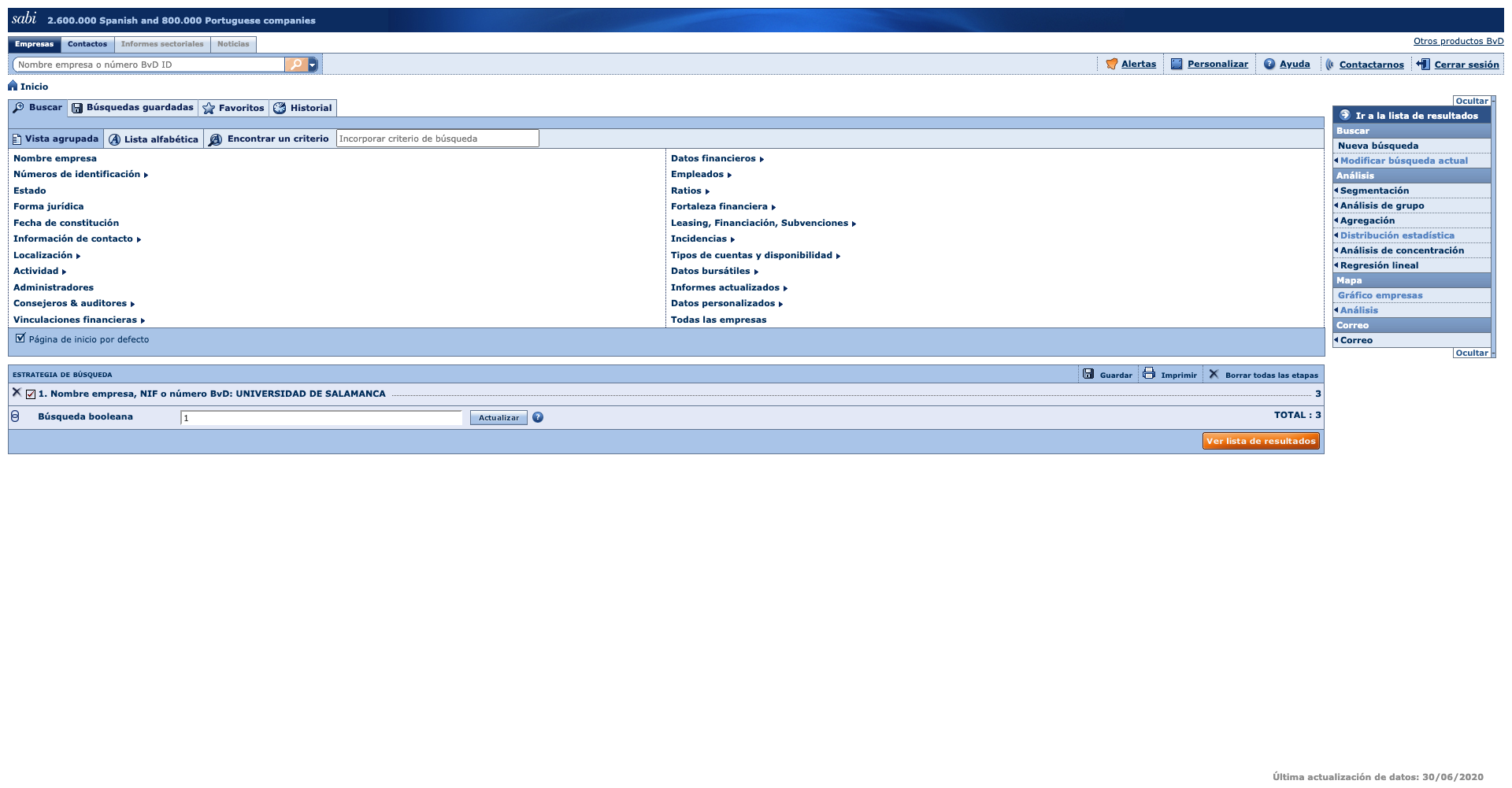The width and height of the screenshot is (1512, 788).
Task: Select Fecha de constitución criterion
Action: click(66, 223)
